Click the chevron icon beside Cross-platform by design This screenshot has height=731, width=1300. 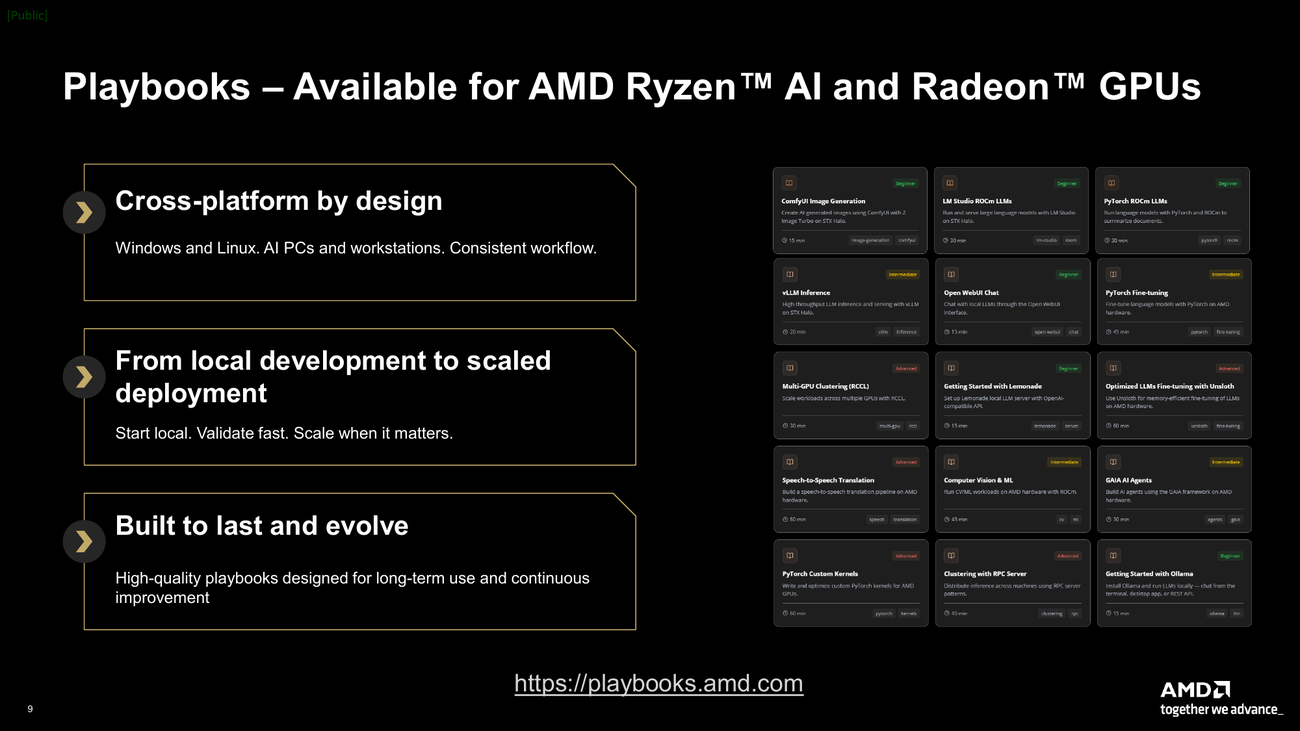tap(84, 212)
